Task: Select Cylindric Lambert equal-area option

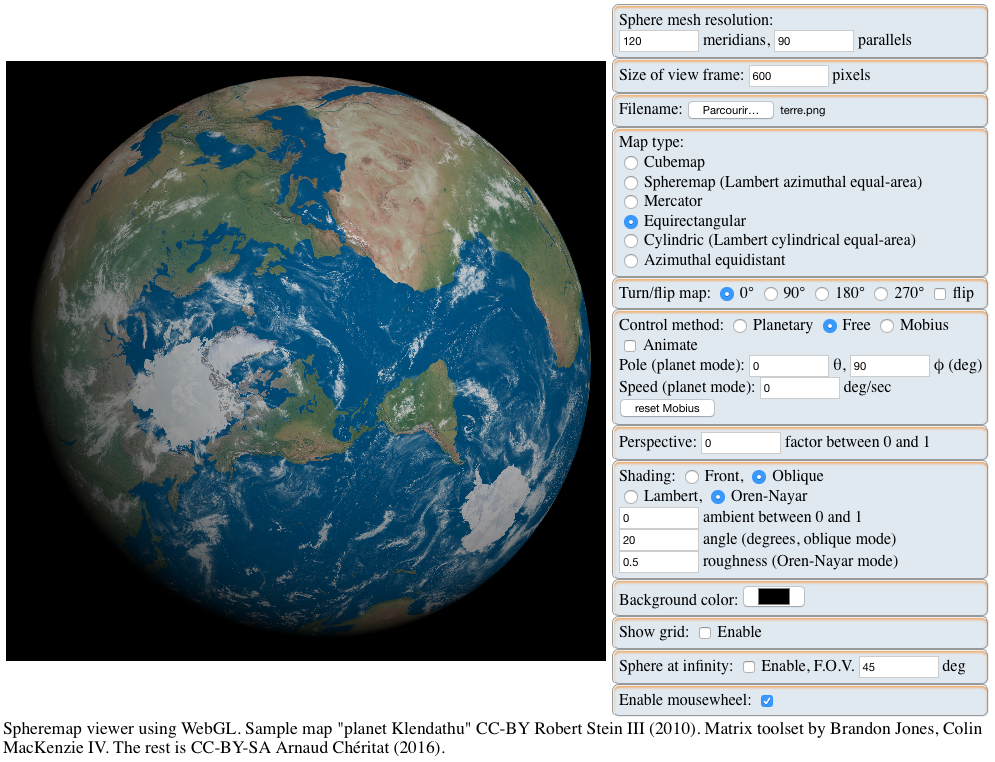Action: [631, 240]
